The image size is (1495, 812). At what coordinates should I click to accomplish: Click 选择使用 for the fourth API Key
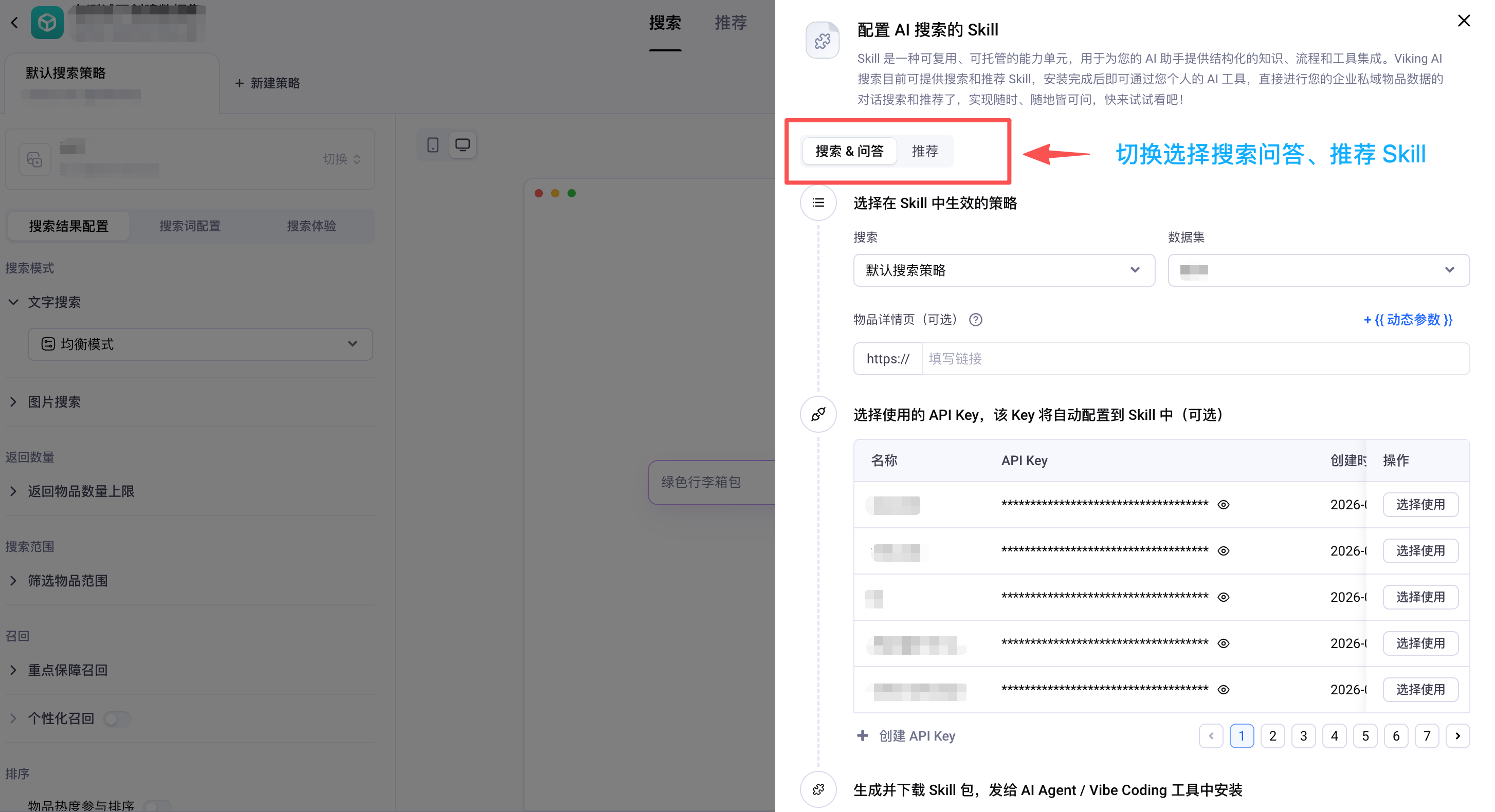[x=1420, y=643]
